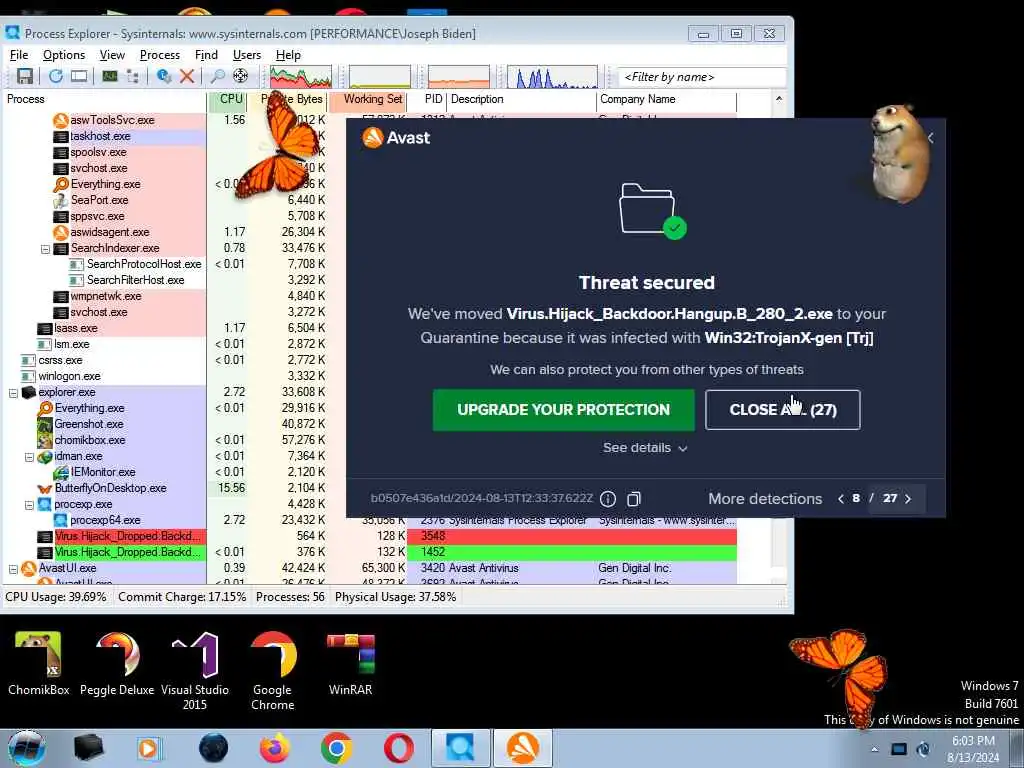Image resolution: width=1024 pixels, height=768 pixels.
Task: Open the commit history graph in toolbar
Action: [380, 77]
